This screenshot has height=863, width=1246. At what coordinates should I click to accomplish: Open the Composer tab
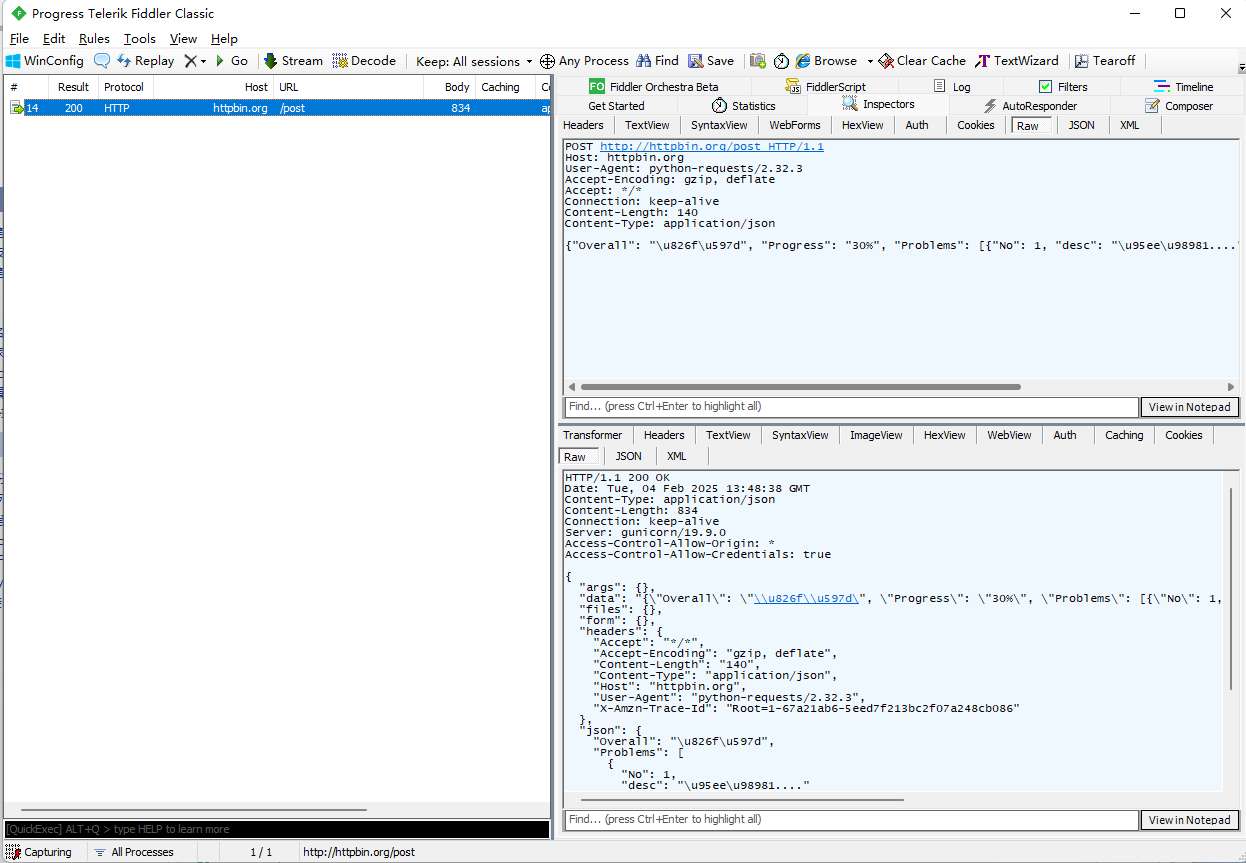1178,106
